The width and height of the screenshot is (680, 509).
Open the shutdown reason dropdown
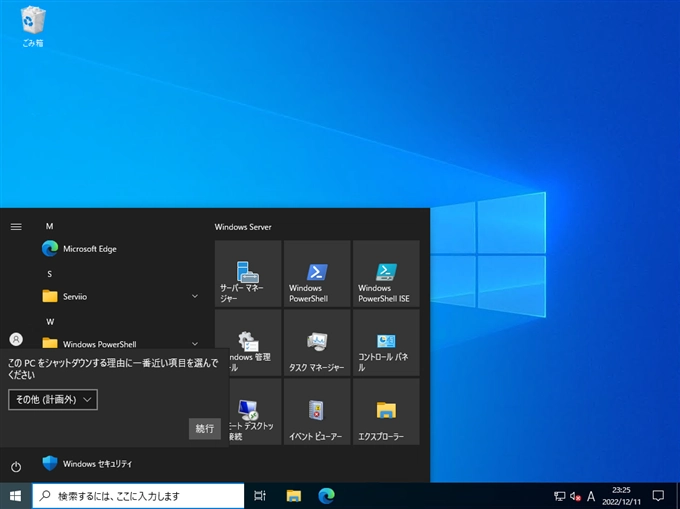click(53, 400)
